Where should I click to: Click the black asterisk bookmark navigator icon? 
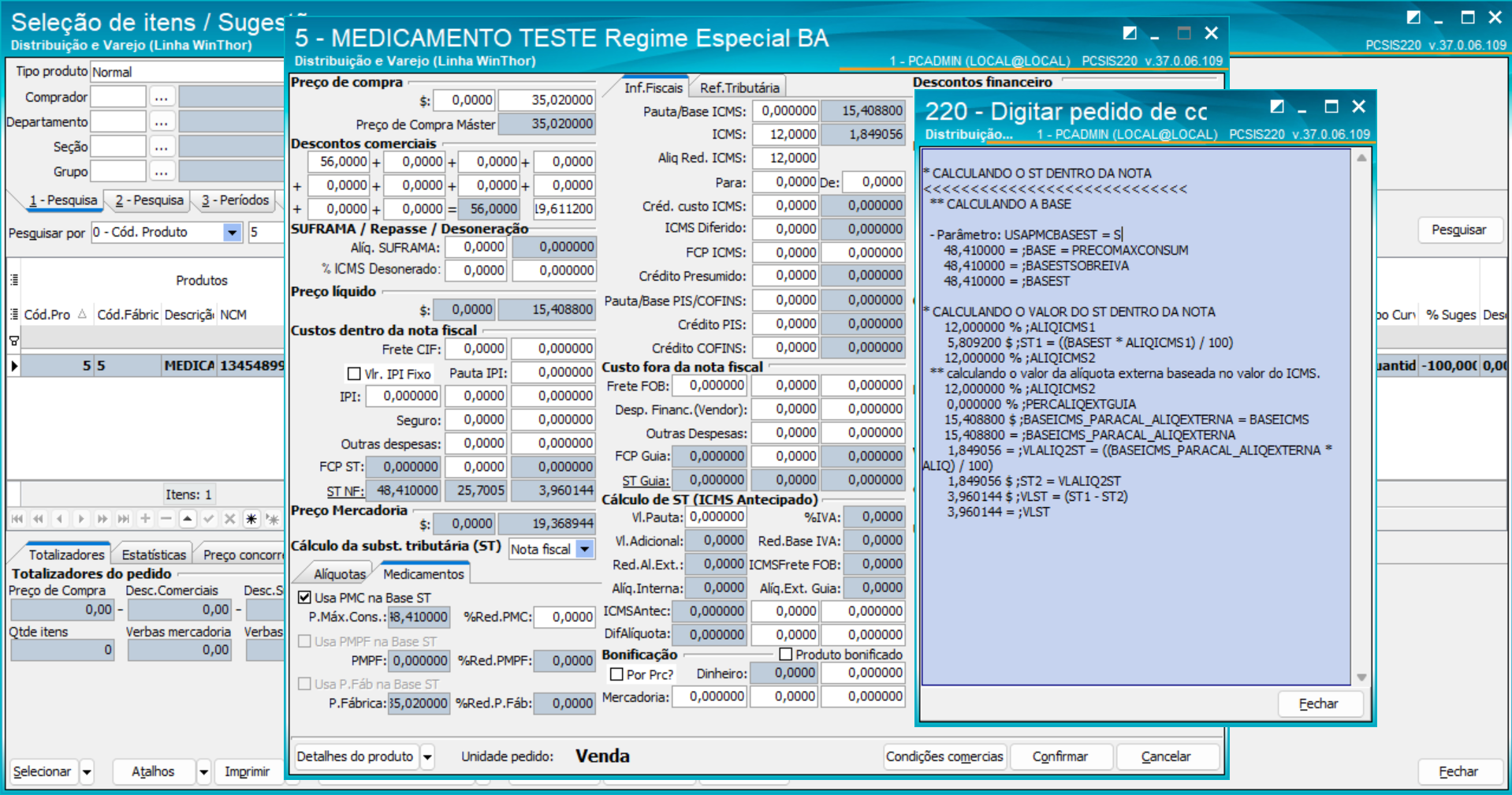251,519
